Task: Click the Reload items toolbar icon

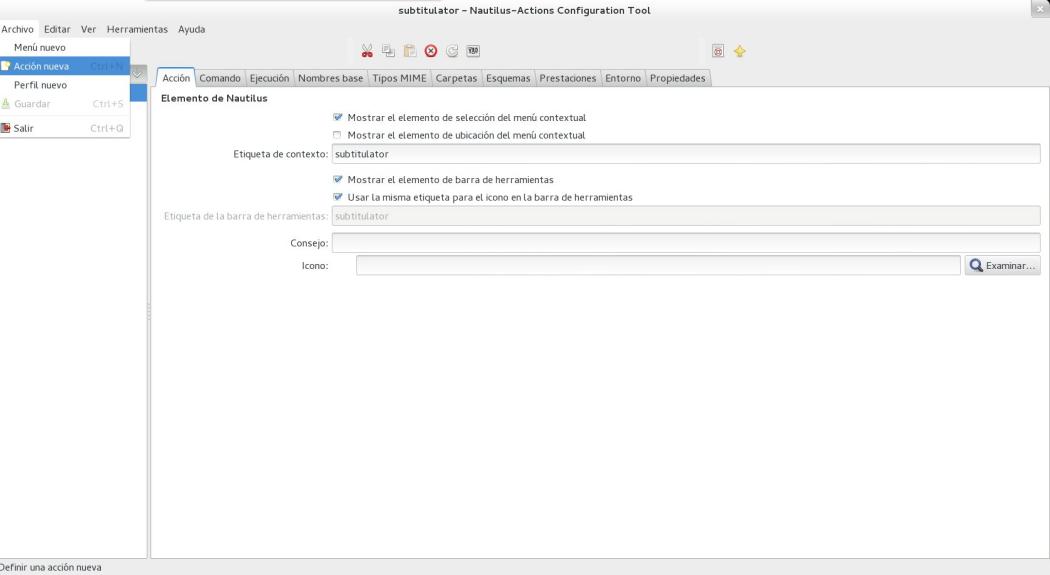Action: click(452, 51)
